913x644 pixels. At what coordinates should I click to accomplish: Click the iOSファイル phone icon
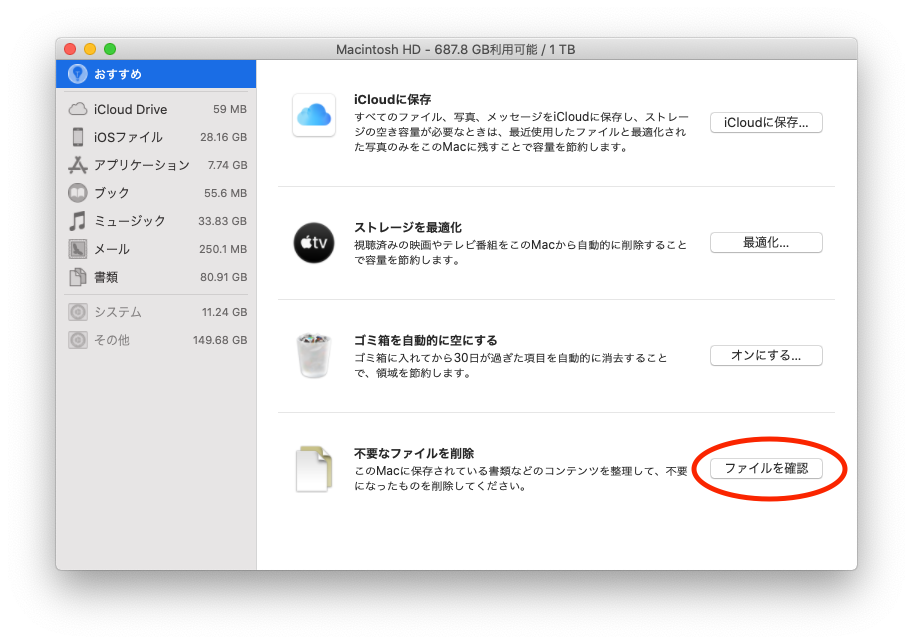tap(78, 137)
